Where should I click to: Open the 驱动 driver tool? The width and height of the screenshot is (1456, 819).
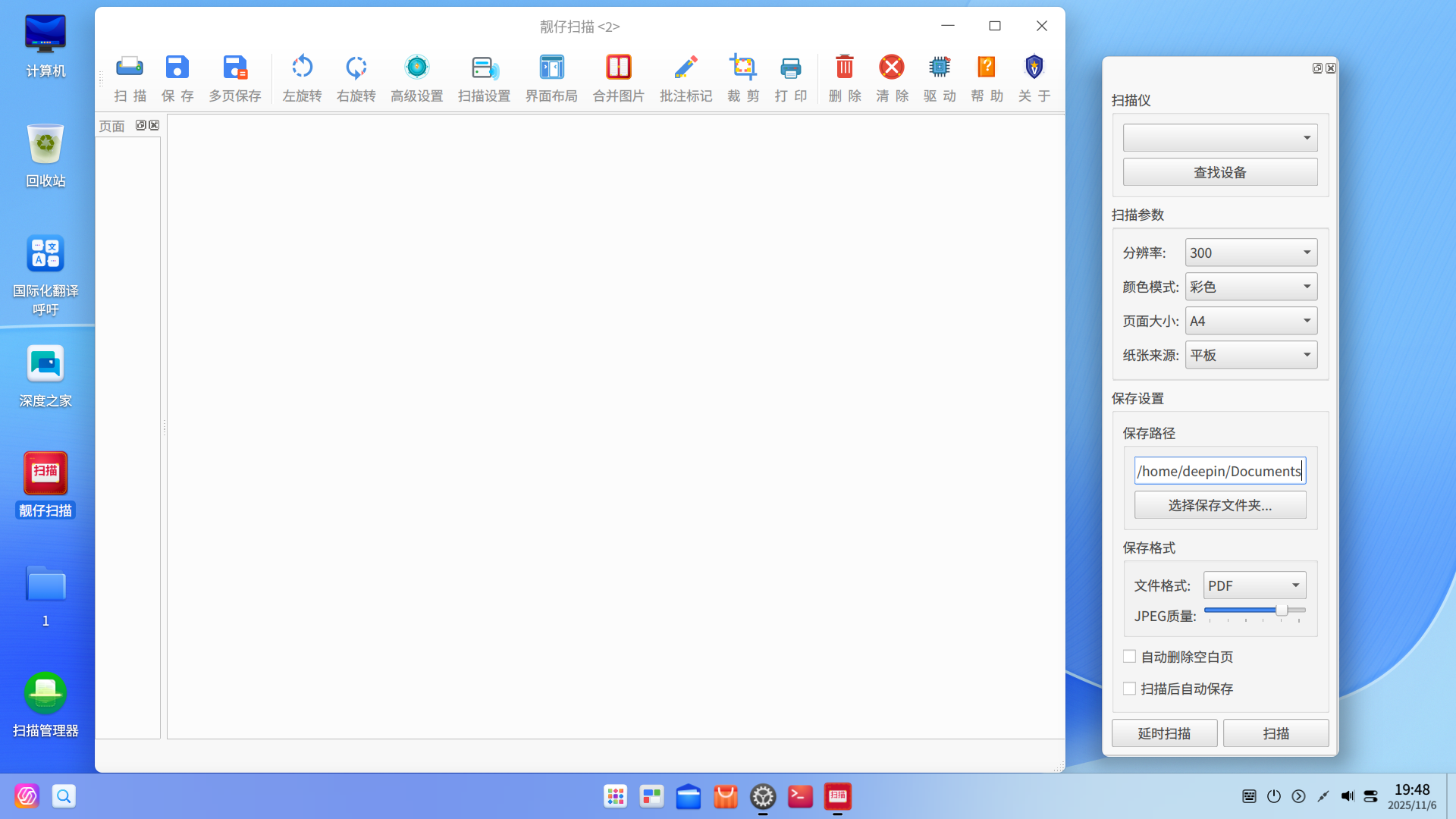pyautogui.click(x=940, y=77)
